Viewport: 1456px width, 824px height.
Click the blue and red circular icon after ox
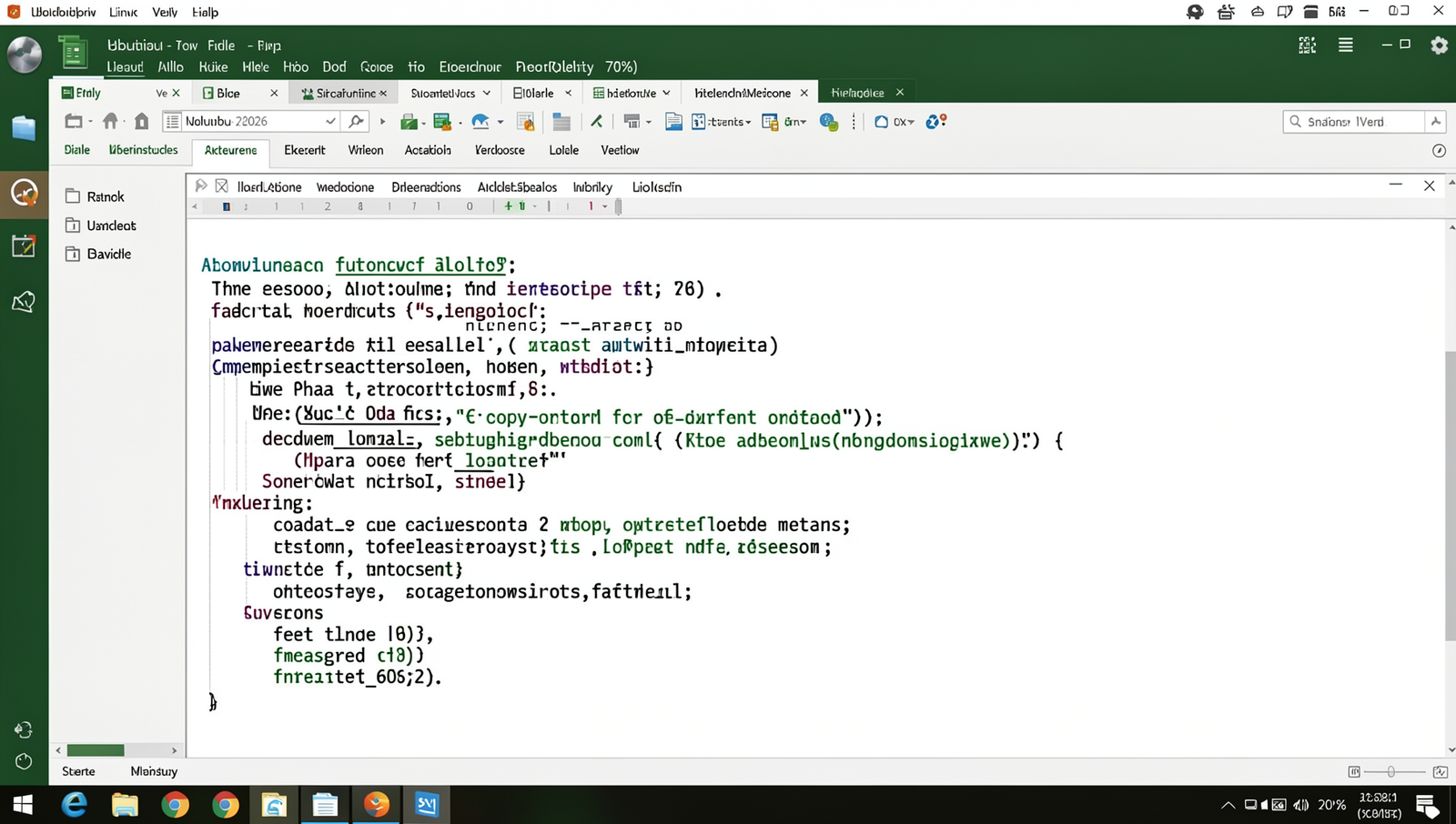click(x=936, y=121)
